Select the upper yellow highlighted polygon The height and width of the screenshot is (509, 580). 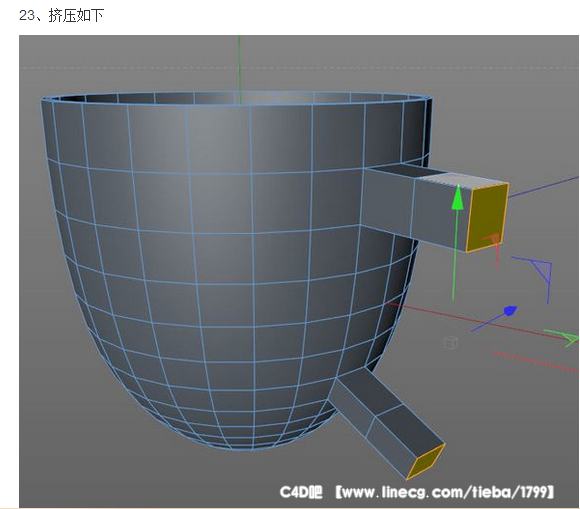[487, 218]
